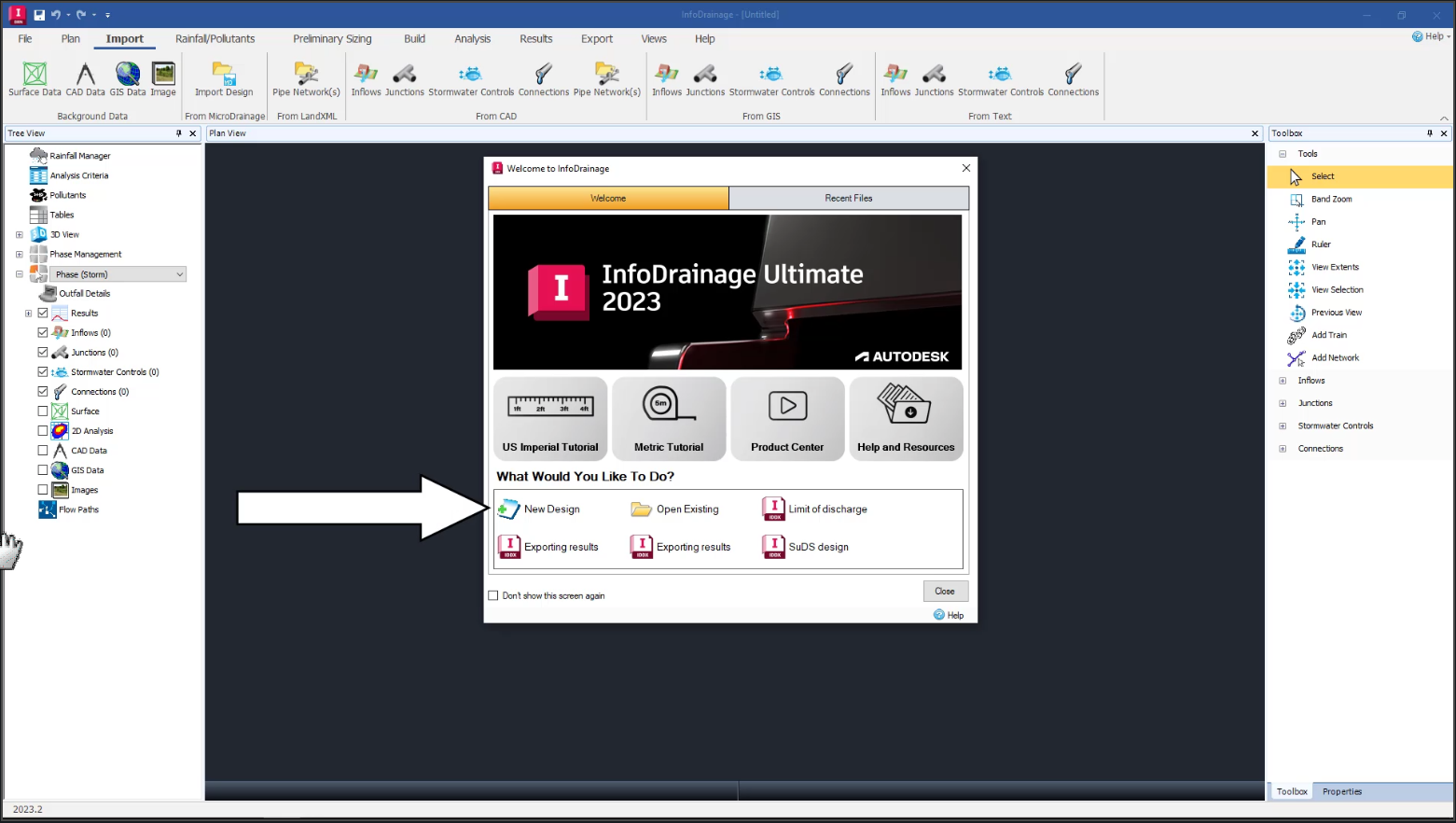This screenshot has height=823, width=1456.
Task: Collapse the Tools section in Toolbox
Action: point(1283,154)
